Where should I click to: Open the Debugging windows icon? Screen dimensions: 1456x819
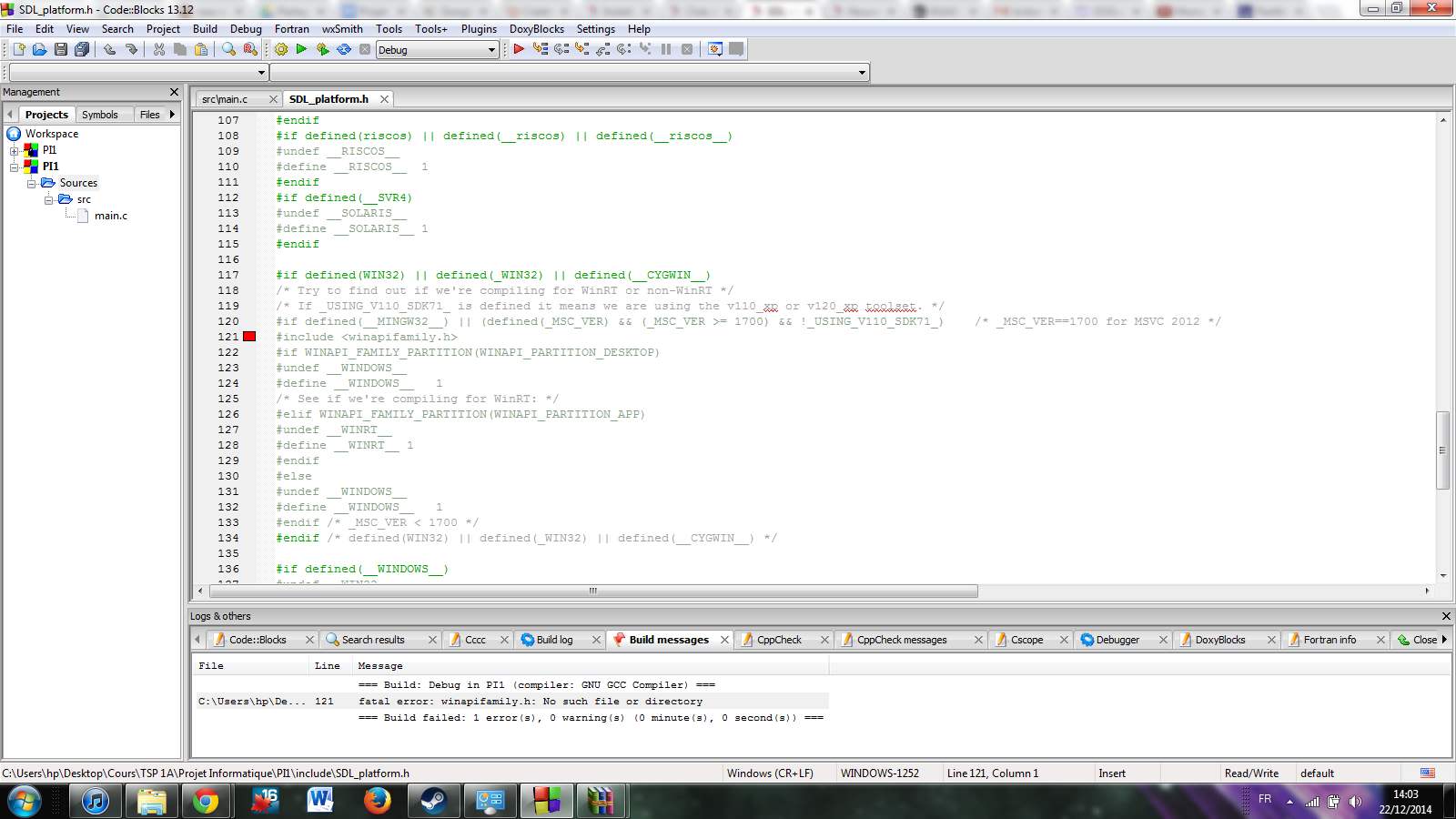715,49
